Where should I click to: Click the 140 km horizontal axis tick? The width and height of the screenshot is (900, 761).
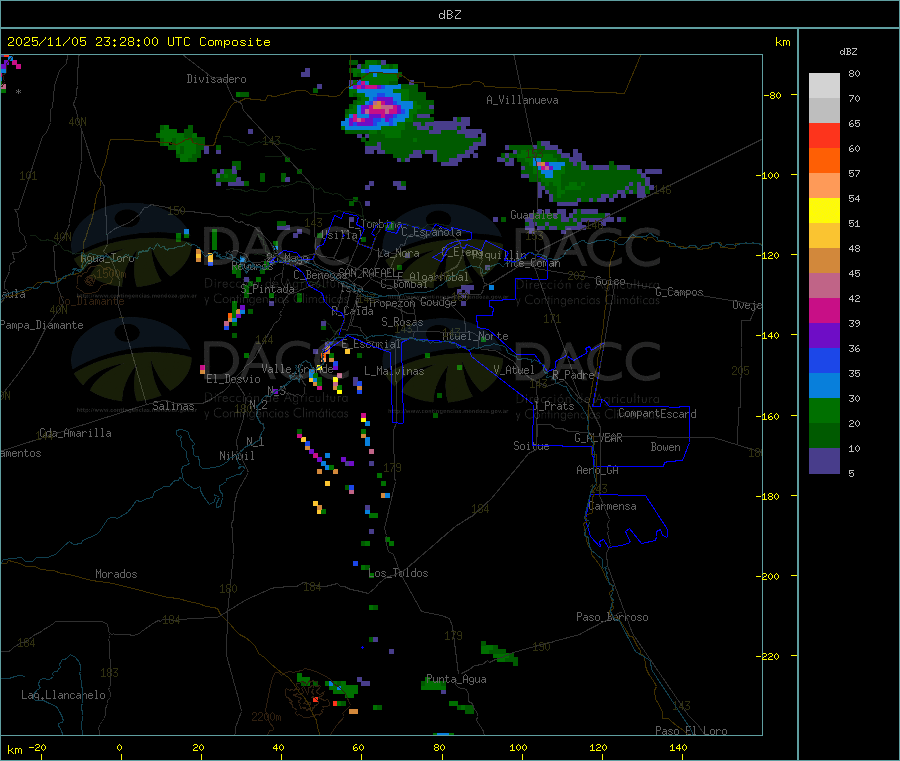[x=678, y=747]
